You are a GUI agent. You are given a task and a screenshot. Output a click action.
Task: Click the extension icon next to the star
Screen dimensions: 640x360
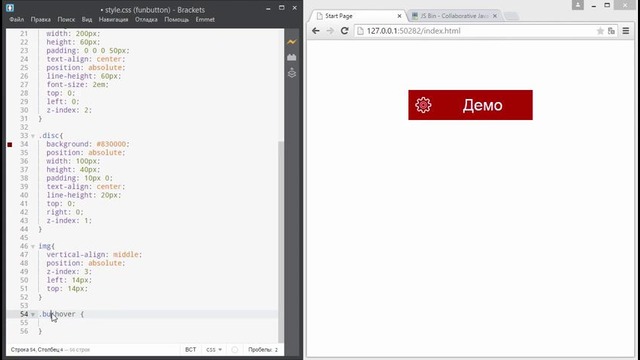tap(611, 31)
